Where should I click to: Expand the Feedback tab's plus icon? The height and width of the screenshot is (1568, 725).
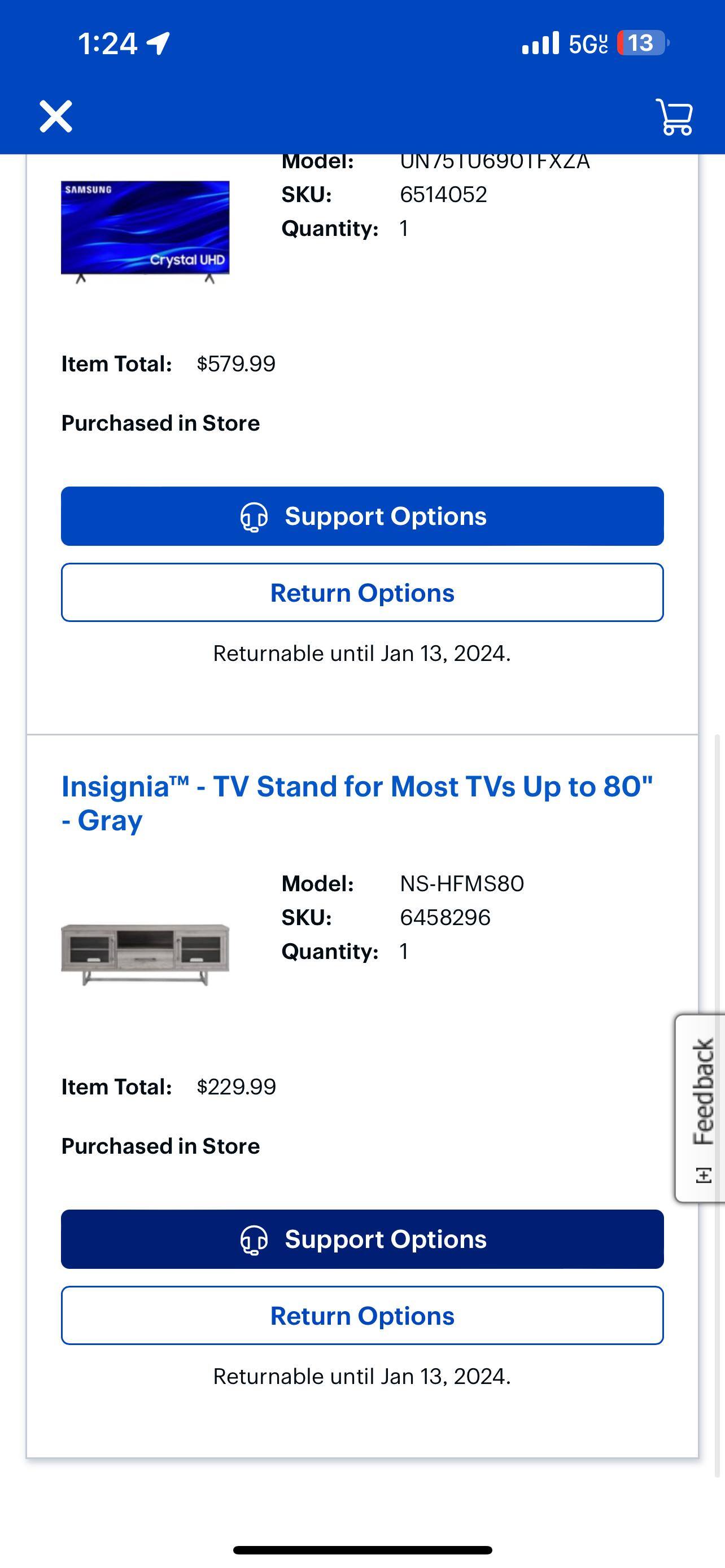704,1175
